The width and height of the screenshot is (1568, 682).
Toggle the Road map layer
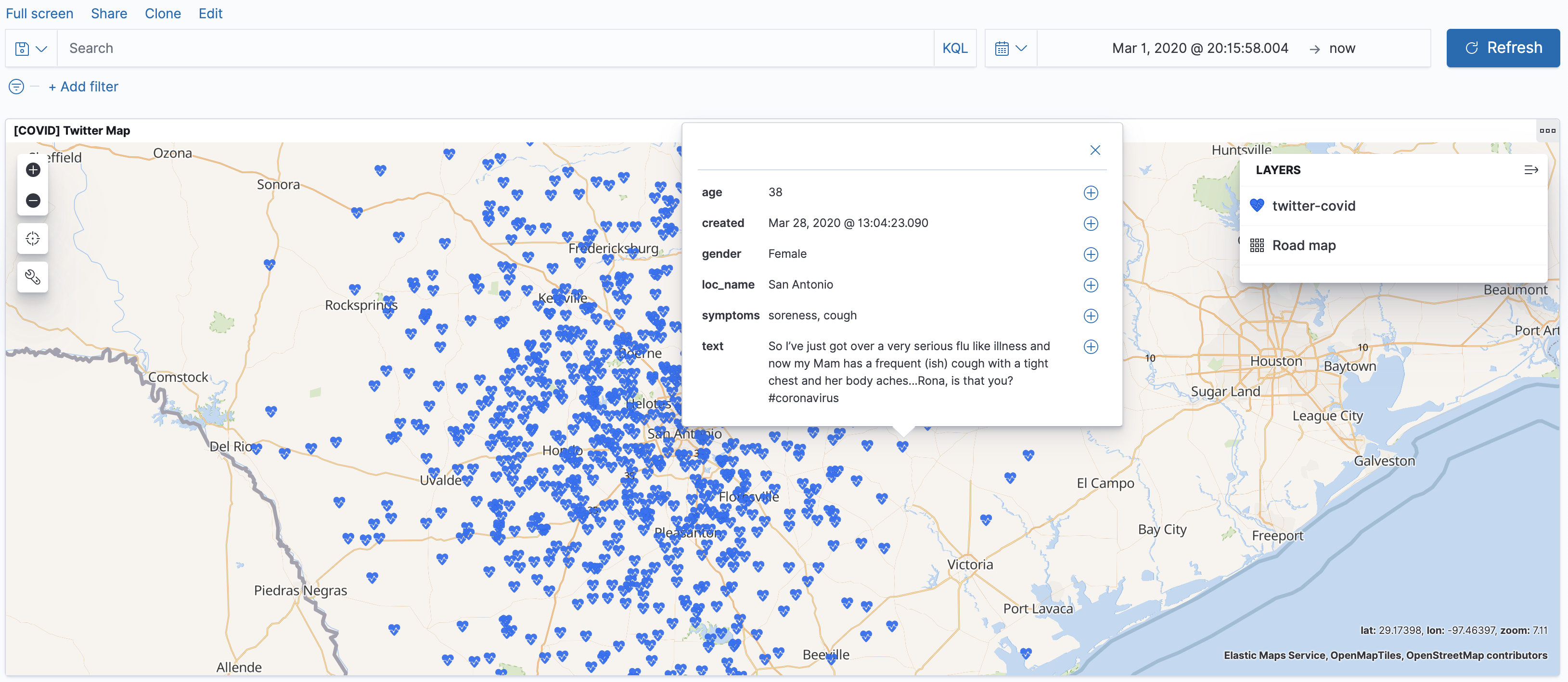(x=1303, y=245)
